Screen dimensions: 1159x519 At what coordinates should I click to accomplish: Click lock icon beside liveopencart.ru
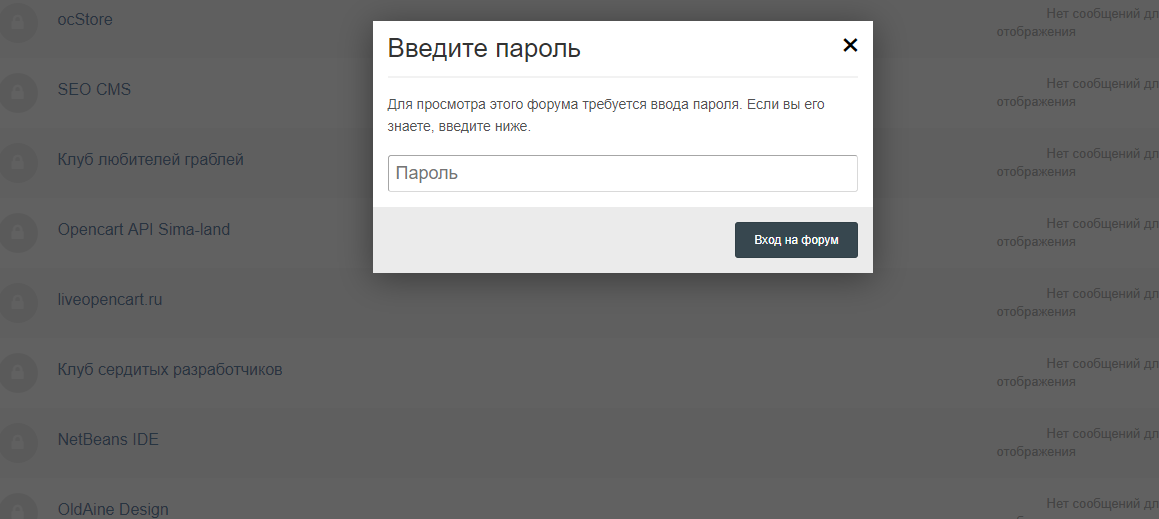click(x=18, y=303)
